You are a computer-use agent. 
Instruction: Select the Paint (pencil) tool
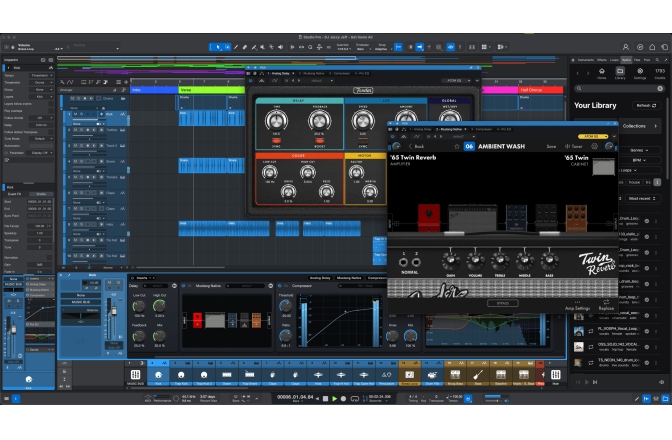pos(236,47)
